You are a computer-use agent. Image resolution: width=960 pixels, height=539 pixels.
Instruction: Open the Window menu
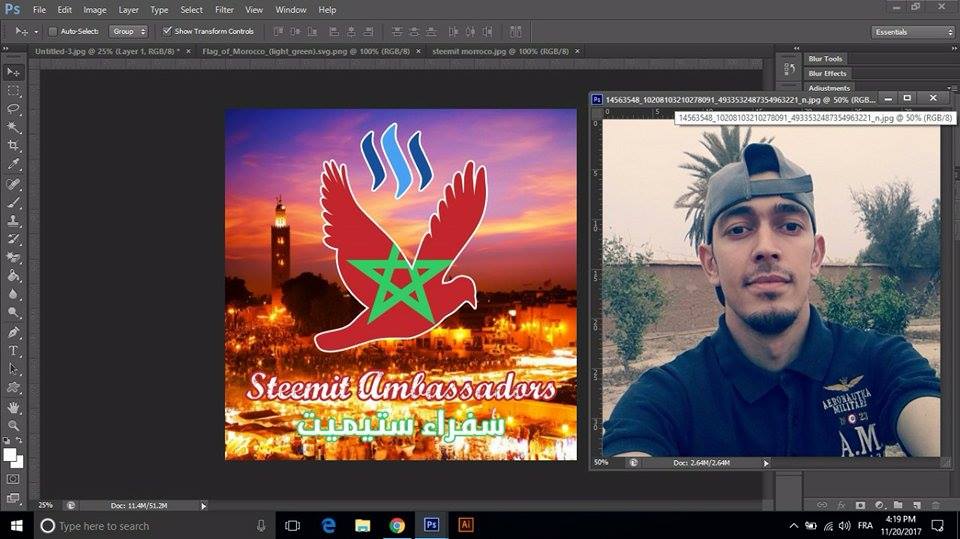(291, 10)
